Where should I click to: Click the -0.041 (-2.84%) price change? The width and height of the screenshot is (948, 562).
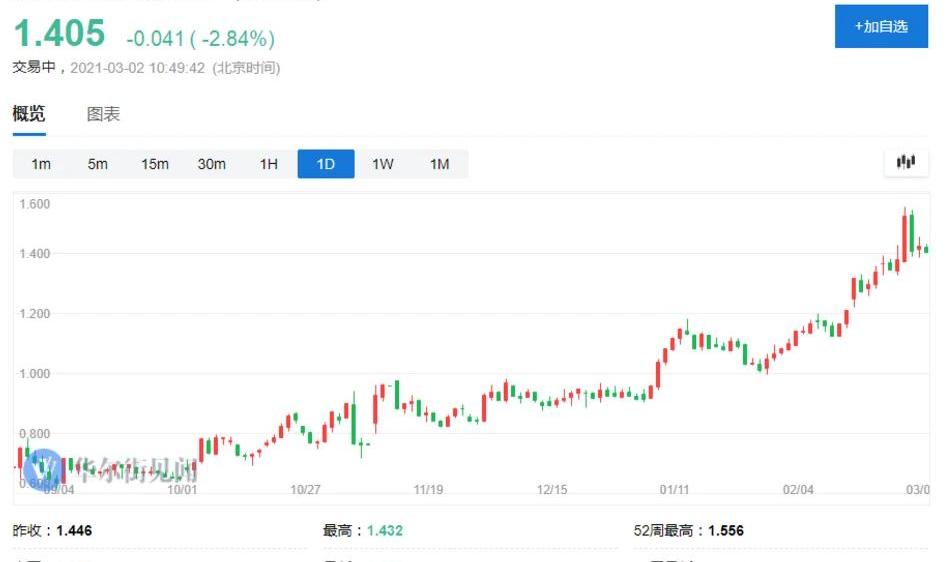(200, 39)
